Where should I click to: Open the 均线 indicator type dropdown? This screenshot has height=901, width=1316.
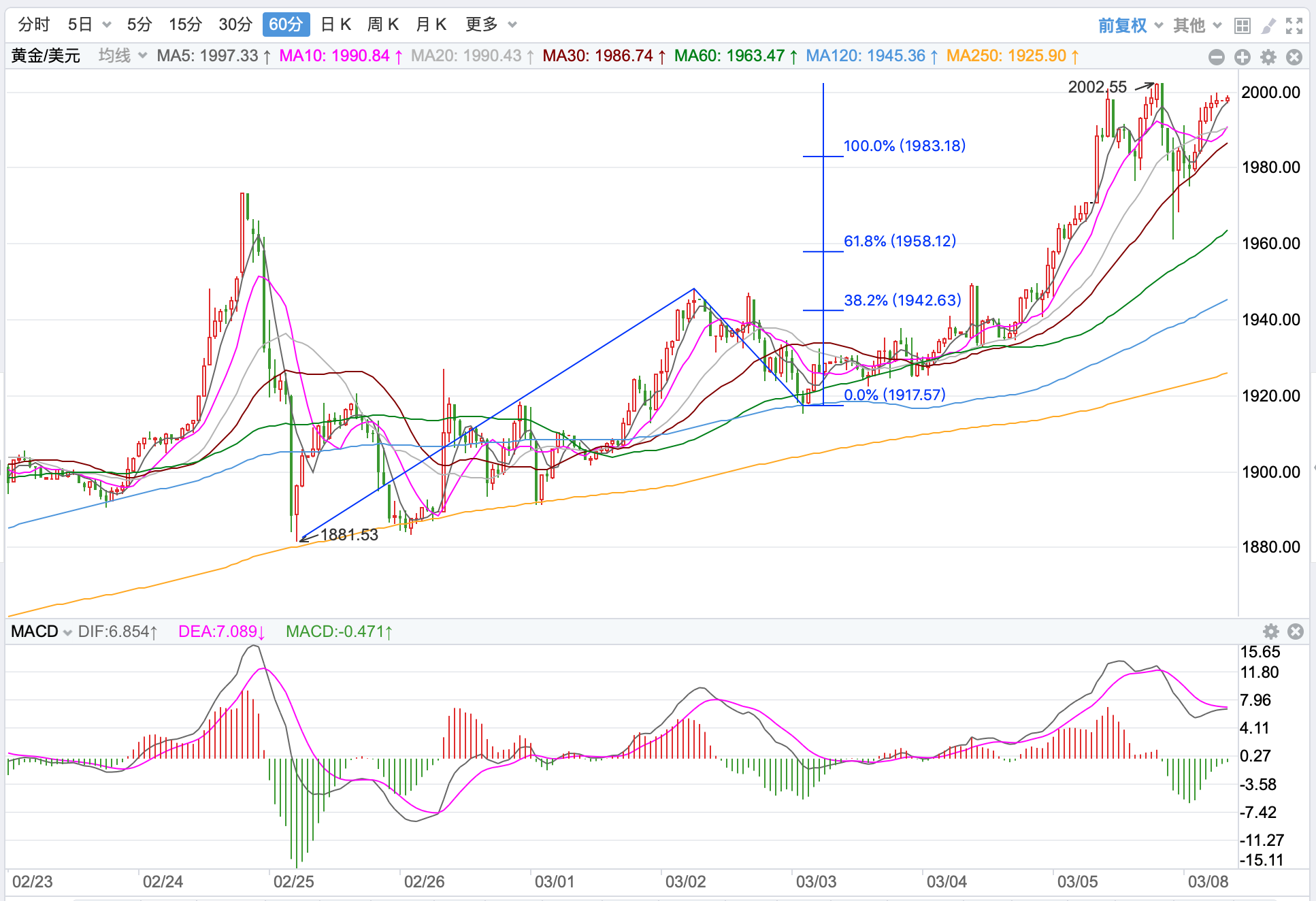coord(122,56)
